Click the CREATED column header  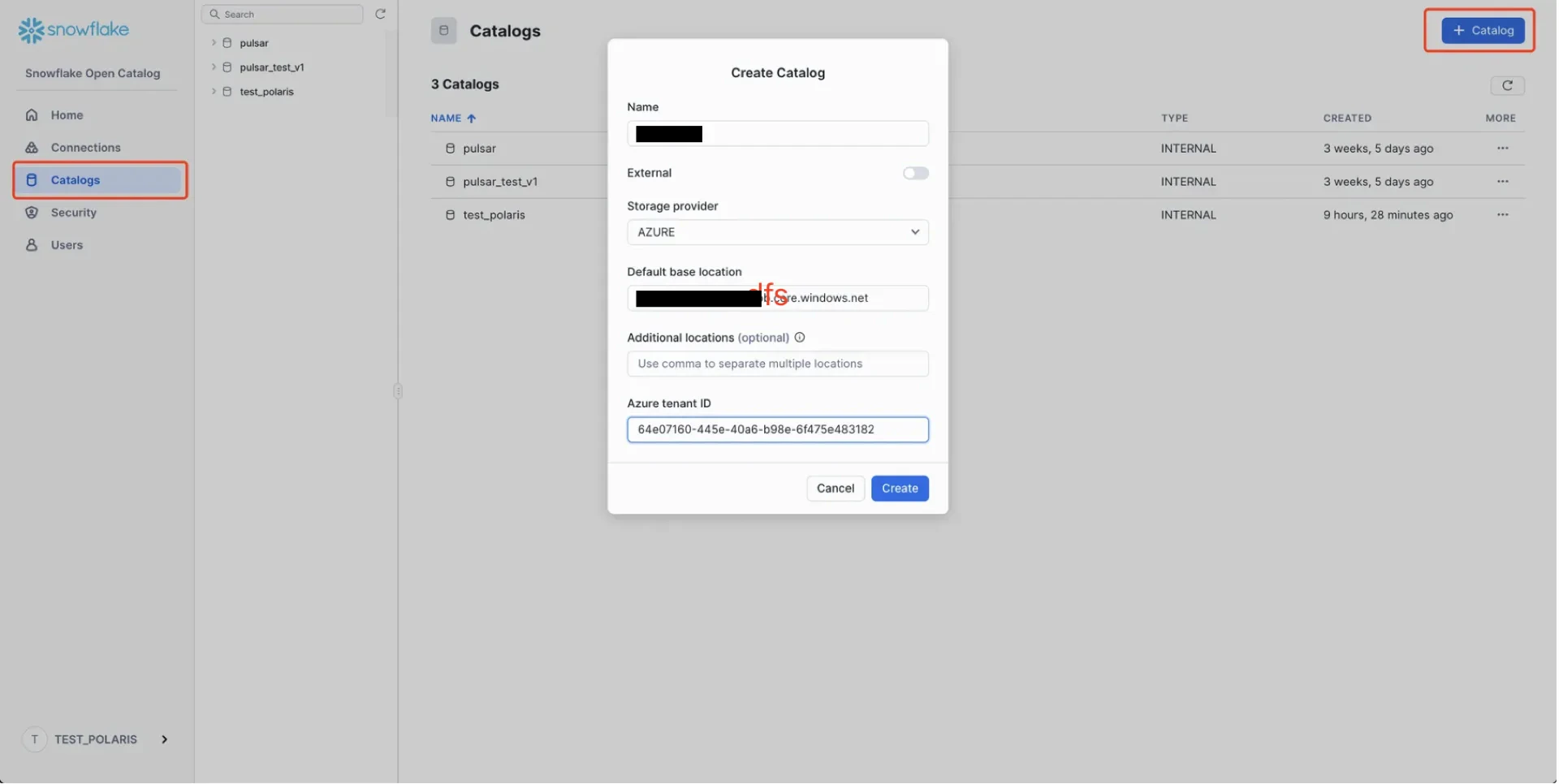point(1347,118)
